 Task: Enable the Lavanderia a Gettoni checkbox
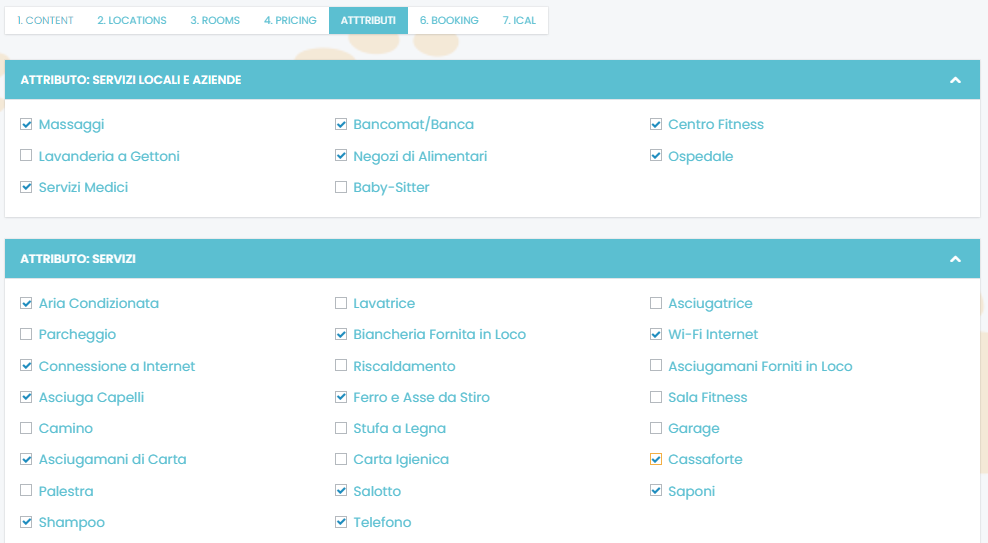26,156
